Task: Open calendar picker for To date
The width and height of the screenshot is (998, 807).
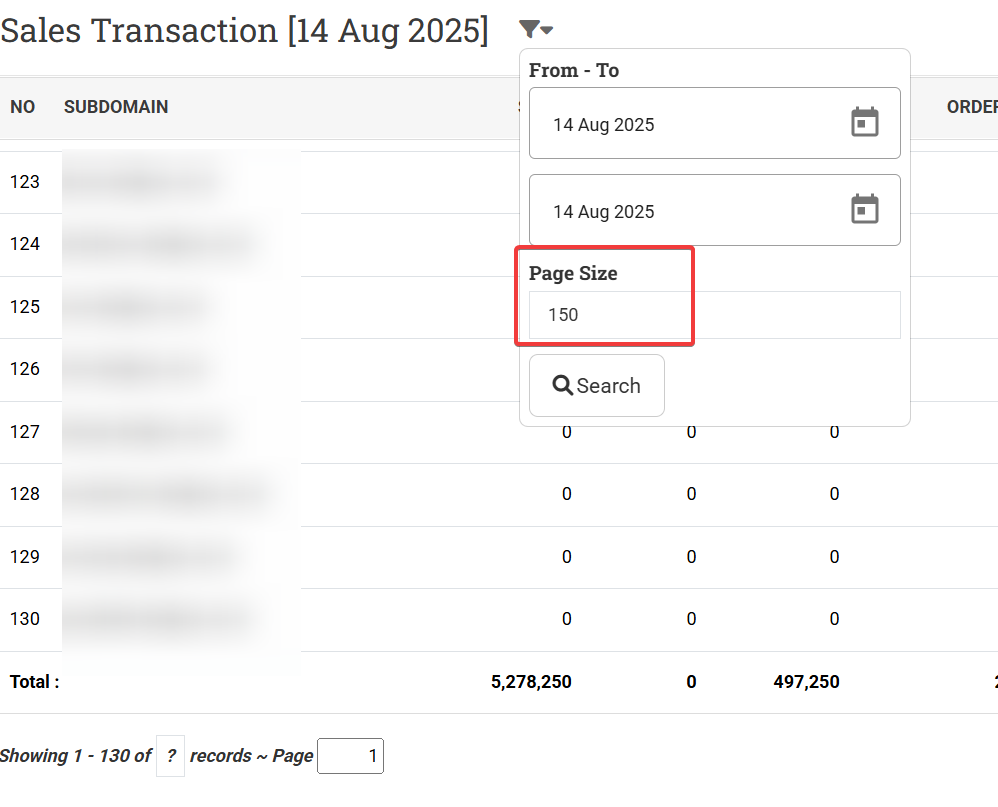Action: pyautogui.click(x=864, y=210)
